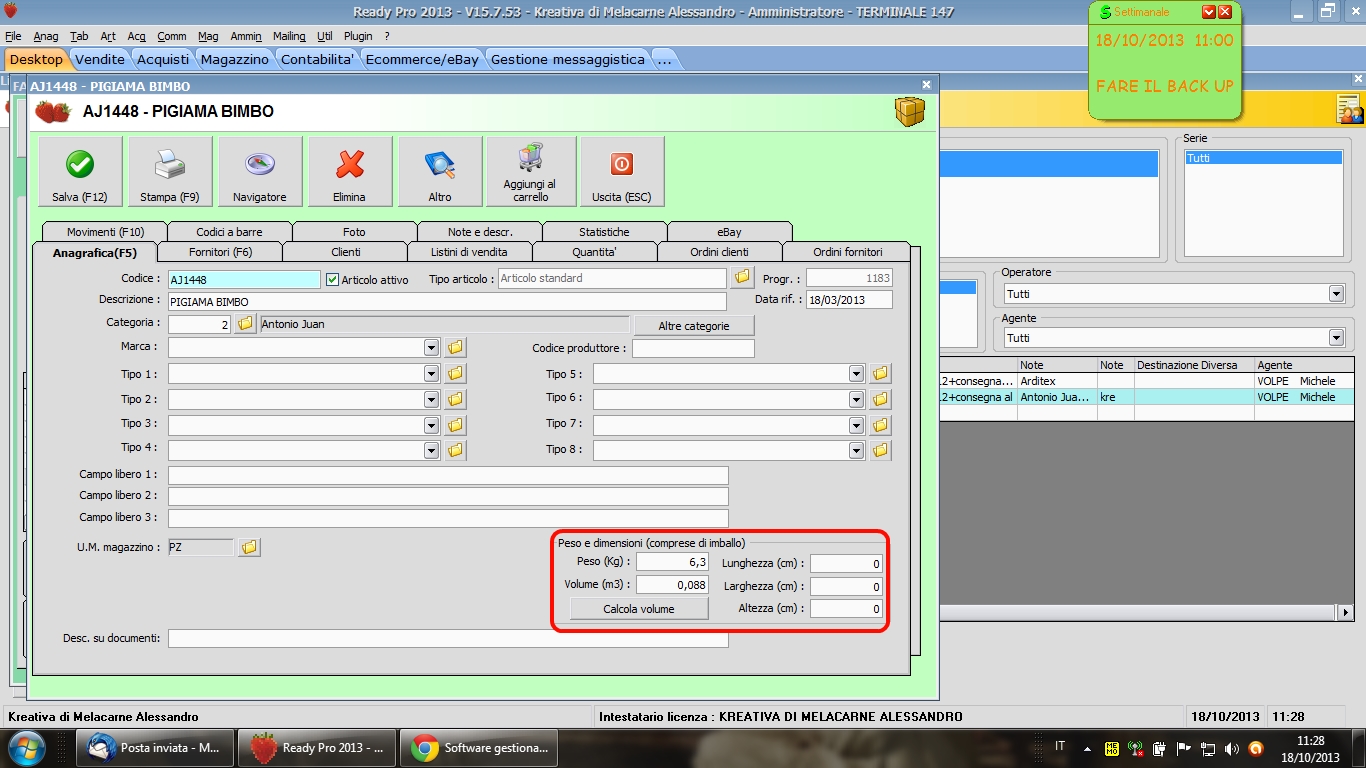Open the Action Center flag tray icon
The image size is (1366, 768).
coord(1184,748)
